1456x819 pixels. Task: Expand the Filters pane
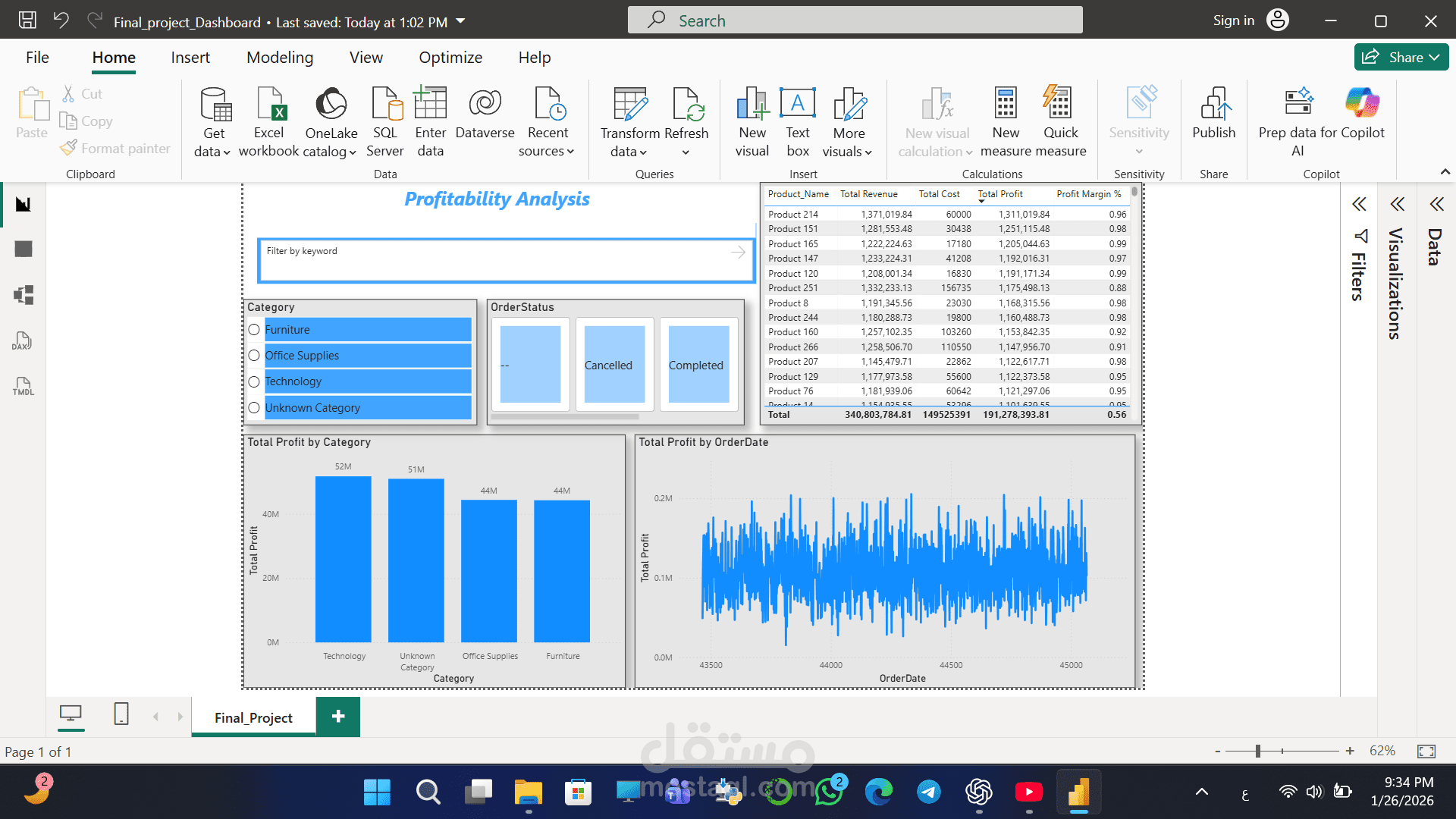(x=1359, y=204)
